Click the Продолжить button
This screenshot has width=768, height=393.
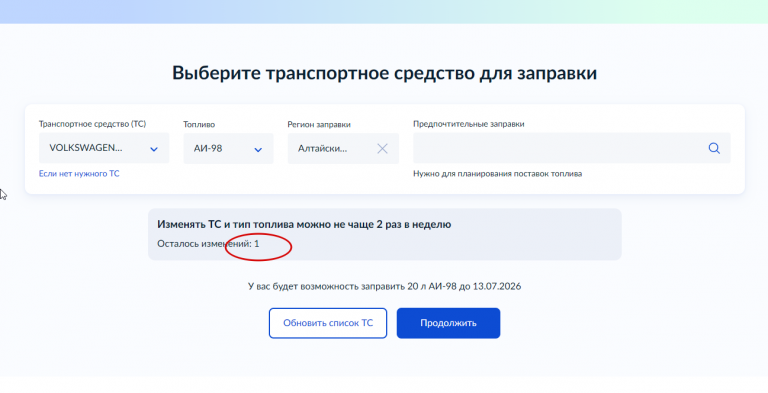pyautogui.click(x=448, y=323)
